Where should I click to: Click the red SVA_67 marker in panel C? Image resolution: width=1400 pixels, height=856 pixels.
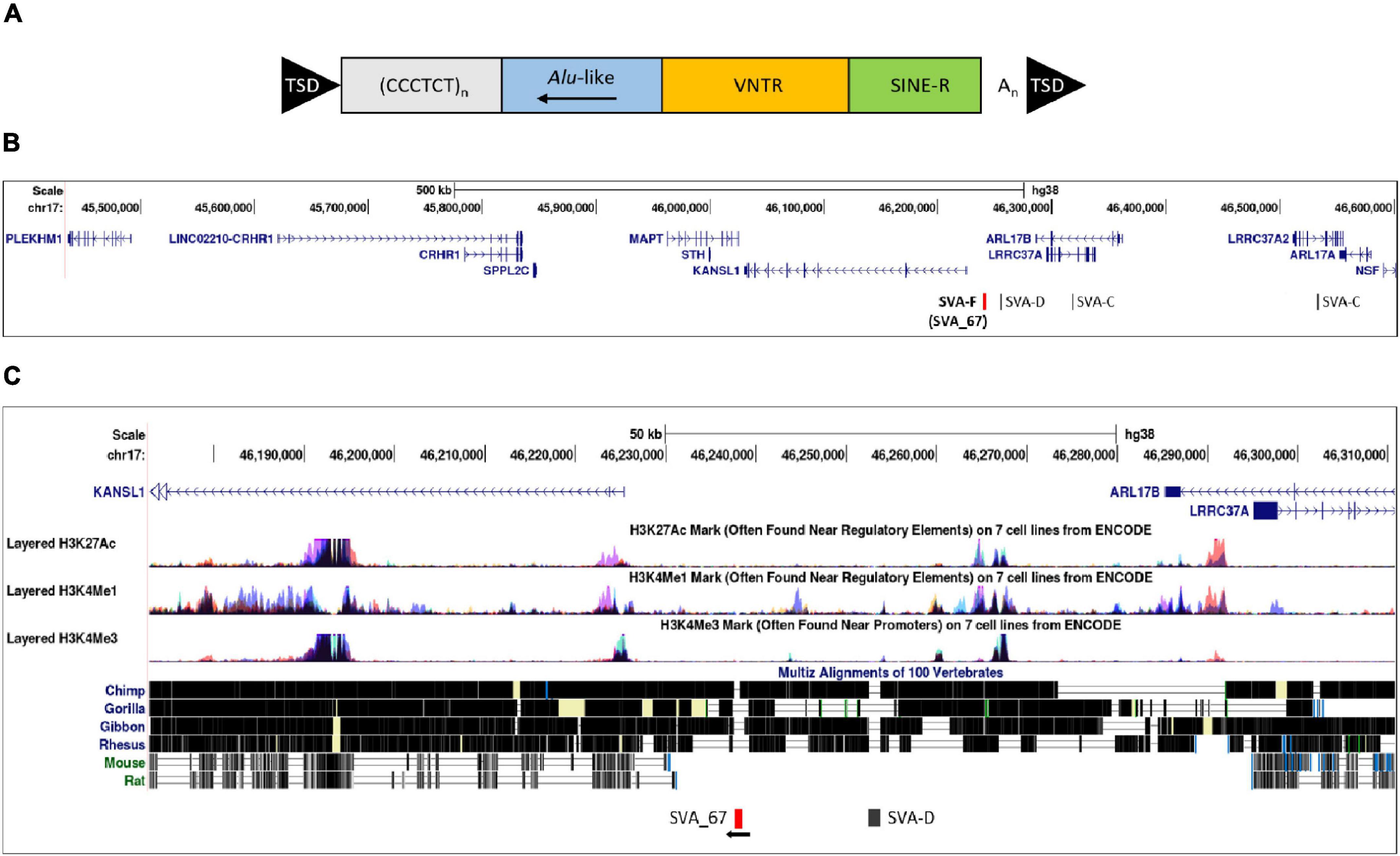point(738,818)
